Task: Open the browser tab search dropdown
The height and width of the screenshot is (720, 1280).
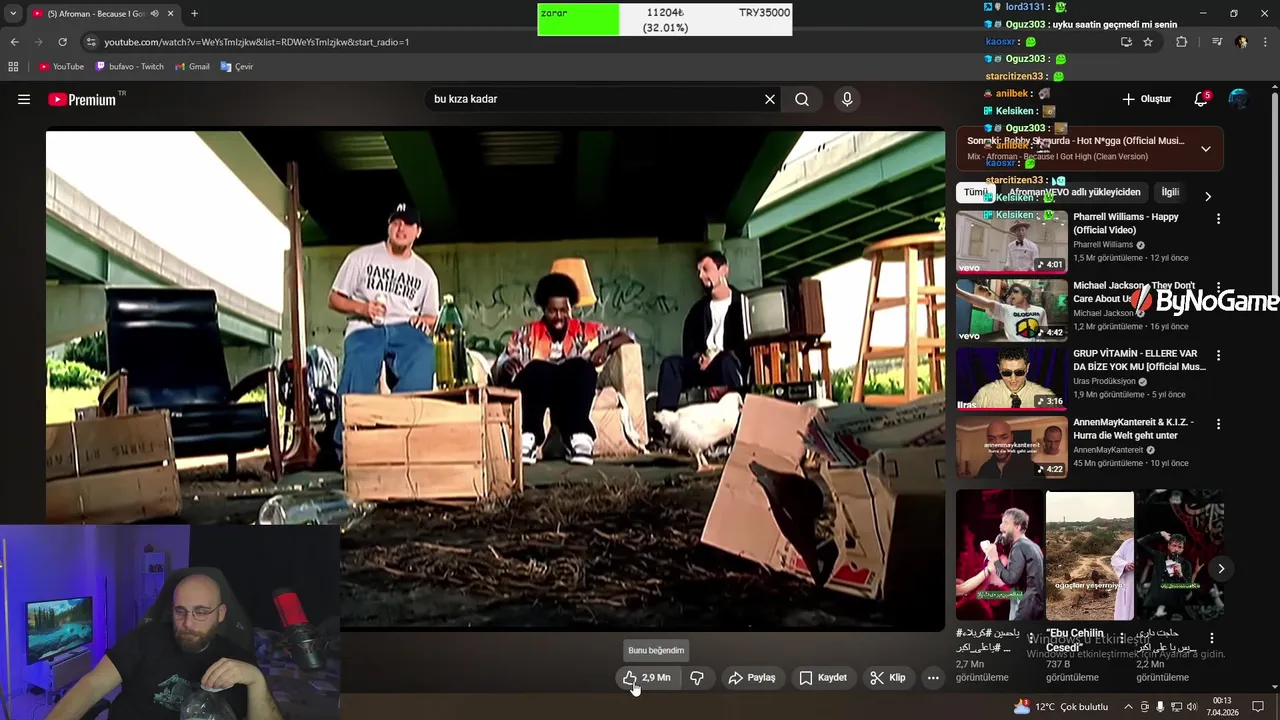Action: [13, 14]
